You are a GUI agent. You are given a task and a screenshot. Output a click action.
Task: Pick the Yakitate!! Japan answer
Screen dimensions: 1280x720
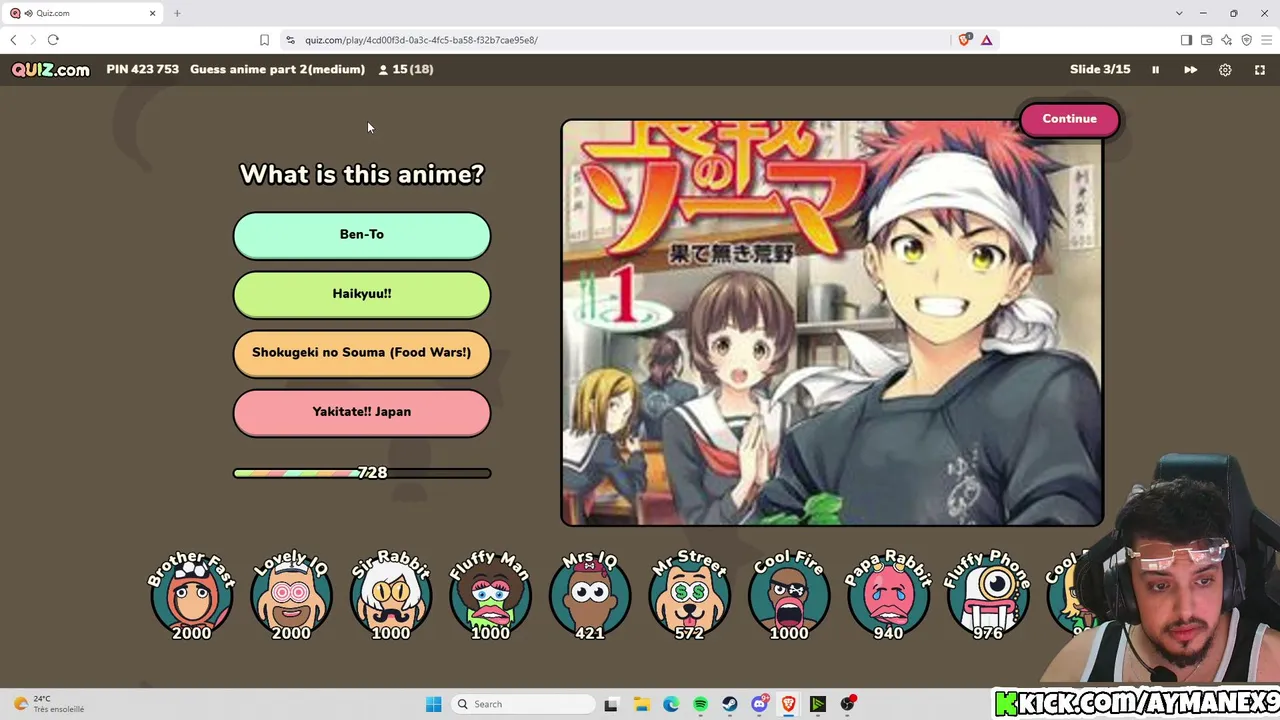point(362,412)
